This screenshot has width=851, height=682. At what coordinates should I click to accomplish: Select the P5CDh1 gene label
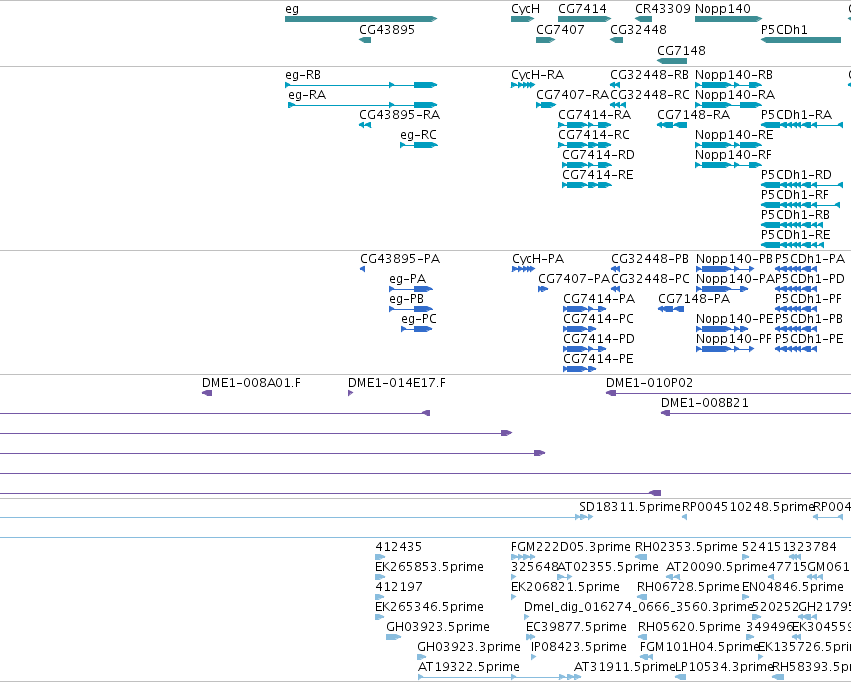784,30
